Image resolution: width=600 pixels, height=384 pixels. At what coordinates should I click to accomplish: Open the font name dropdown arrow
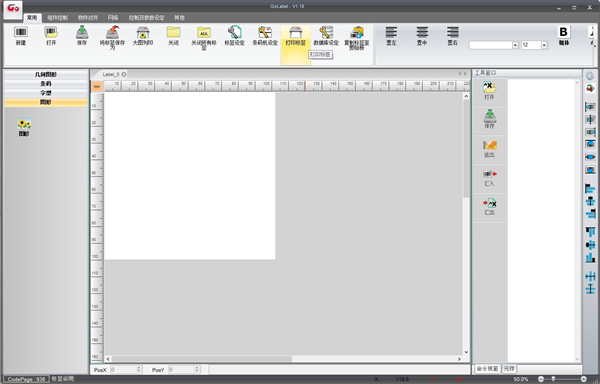coord(515,45)
